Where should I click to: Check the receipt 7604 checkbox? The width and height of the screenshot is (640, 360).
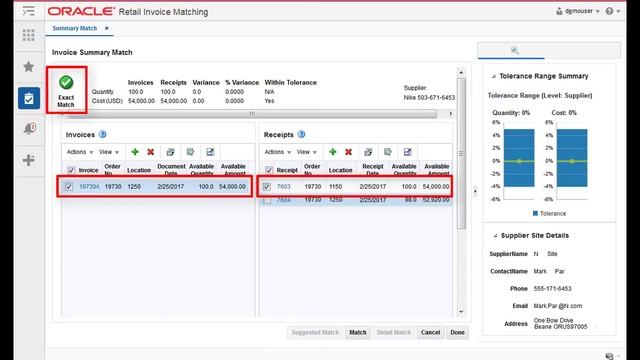[x=267, y=200]
